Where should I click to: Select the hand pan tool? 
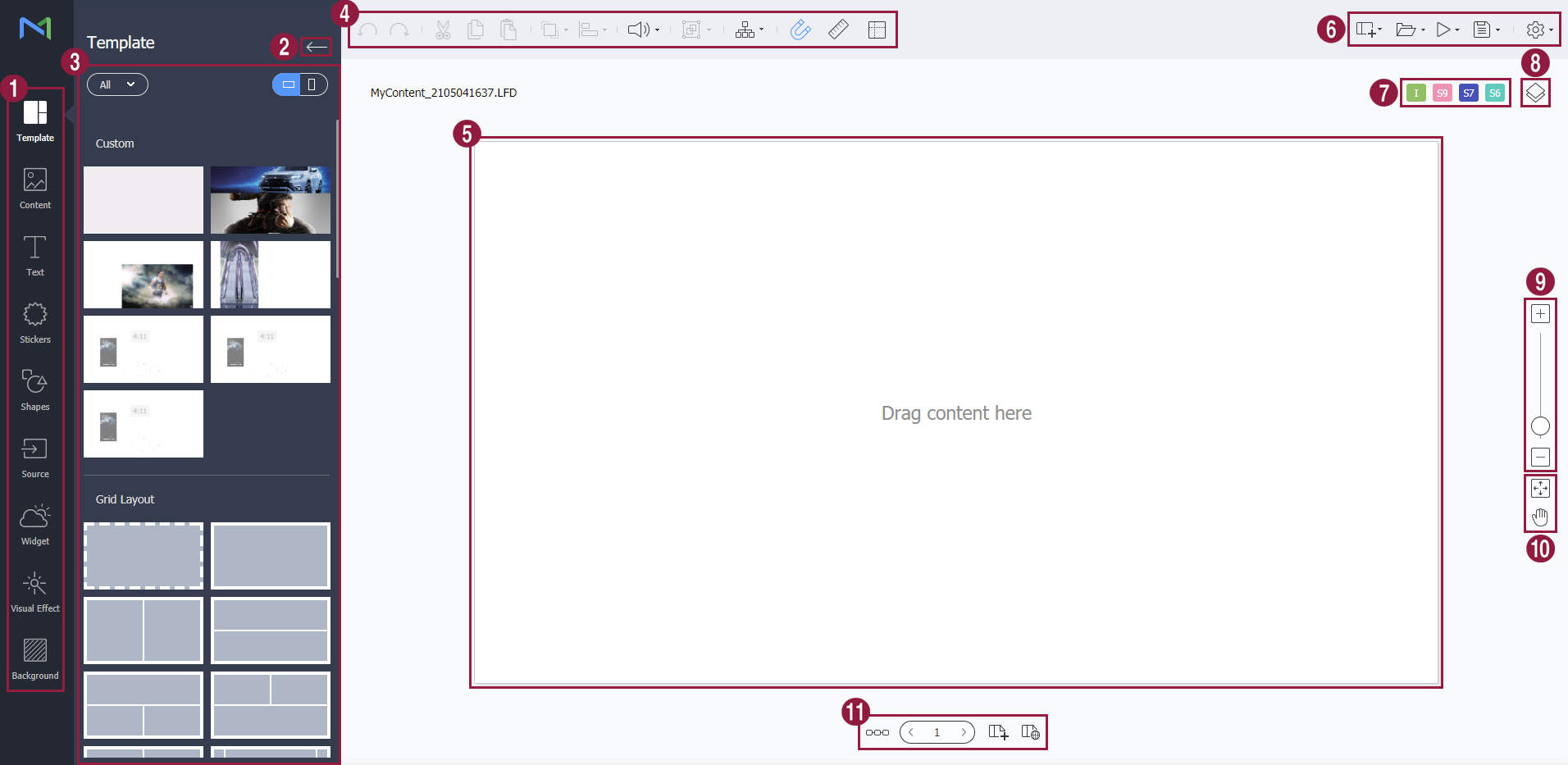pos(1540,517)
